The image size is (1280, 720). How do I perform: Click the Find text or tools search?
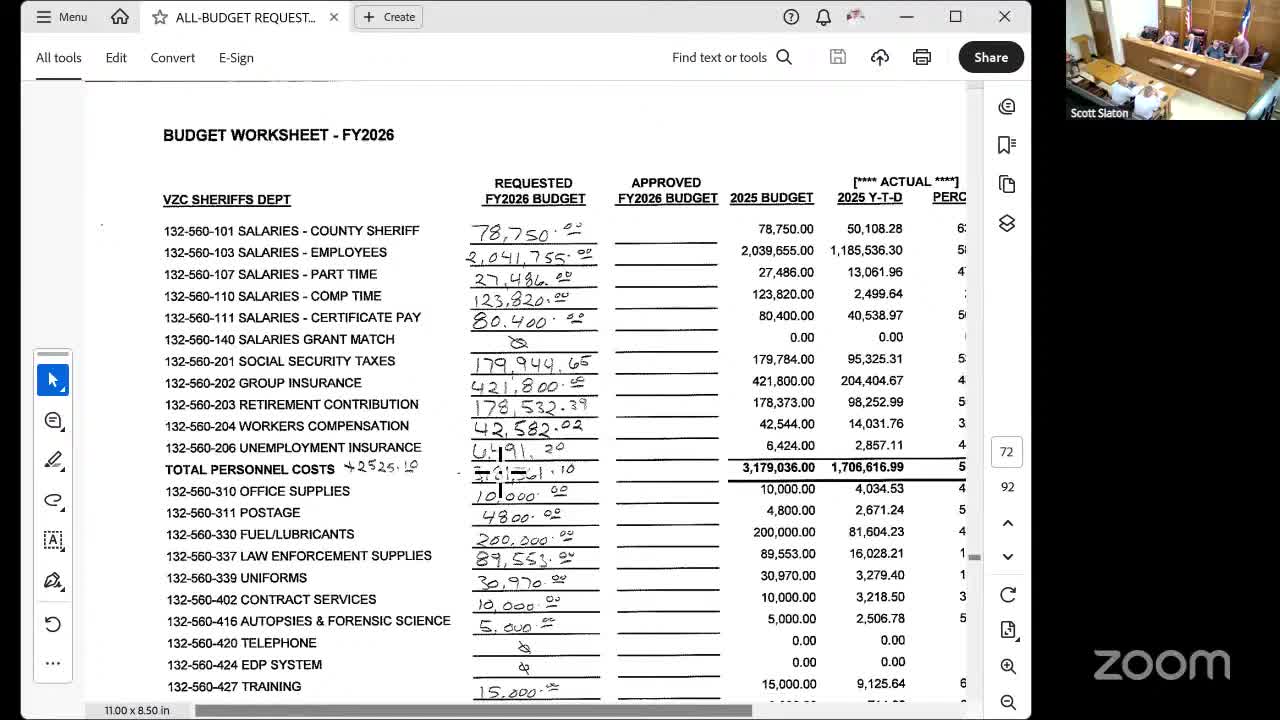click(732, 58)
